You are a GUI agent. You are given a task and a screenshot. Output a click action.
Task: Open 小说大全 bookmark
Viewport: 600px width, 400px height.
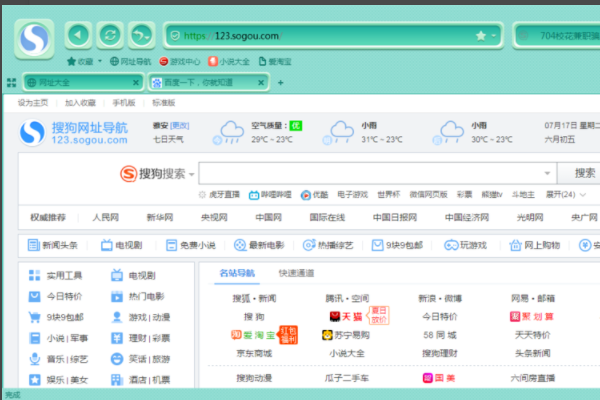[x=229, y=61]
